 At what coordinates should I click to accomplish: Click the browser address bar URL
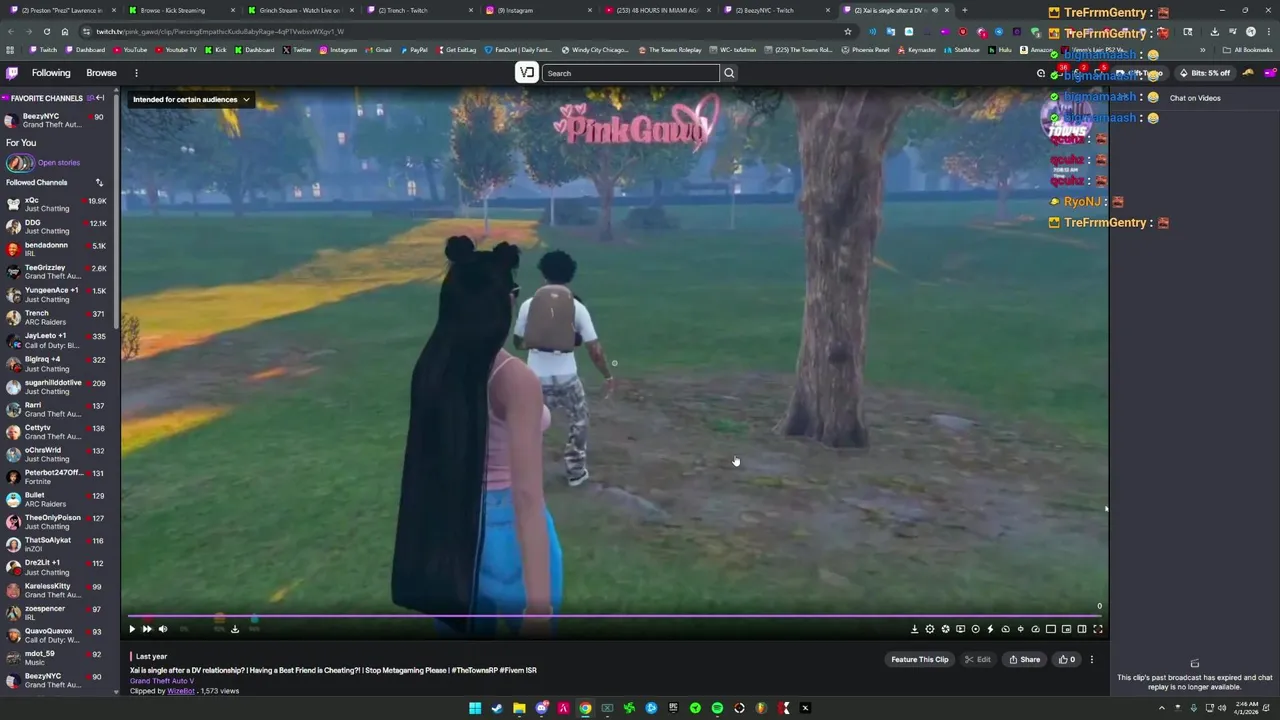220,31
